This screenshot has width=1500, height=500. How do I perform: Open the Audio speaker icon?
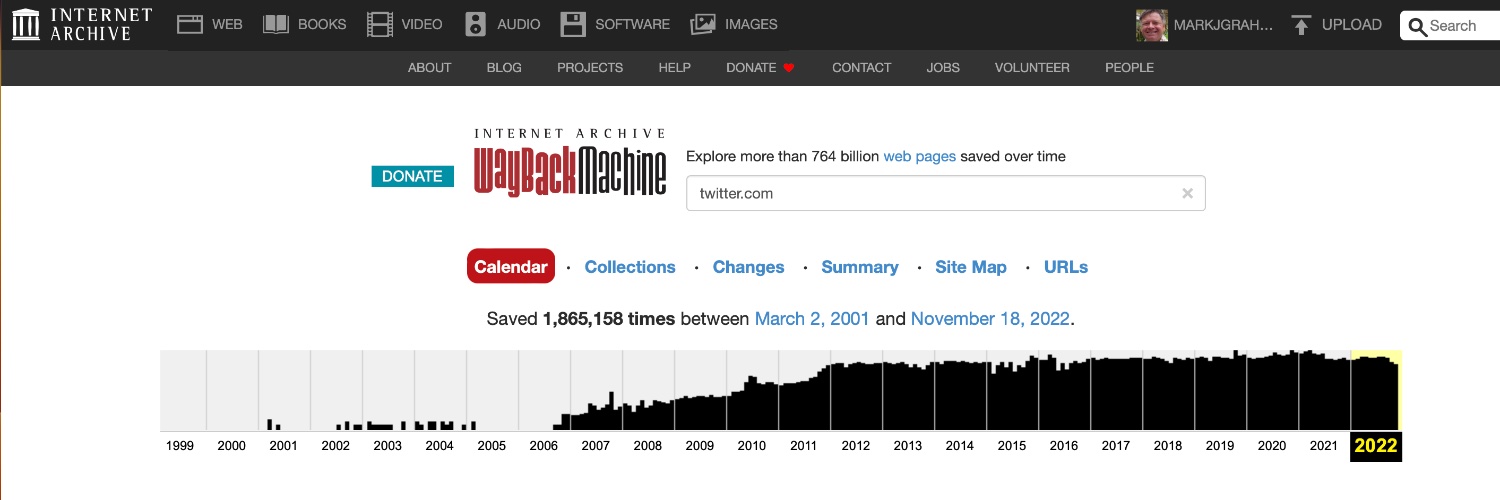(x=476, y=24)
